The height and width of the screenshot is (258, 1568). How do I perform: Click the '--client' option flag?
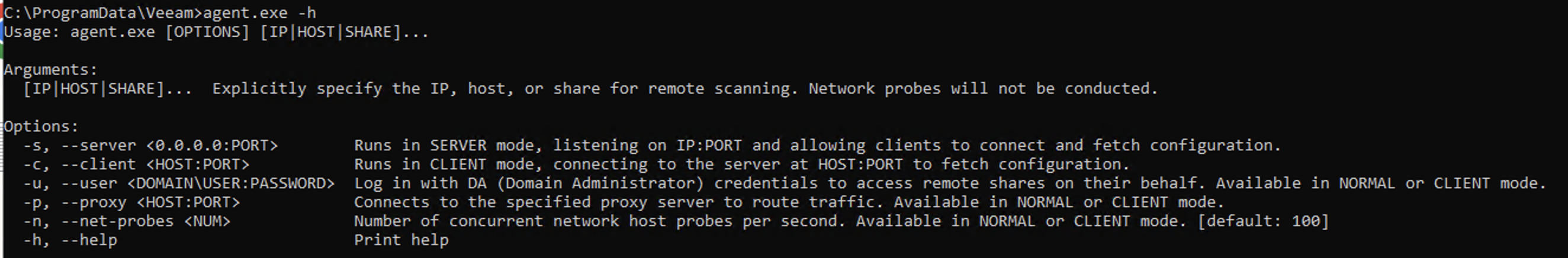99,165
